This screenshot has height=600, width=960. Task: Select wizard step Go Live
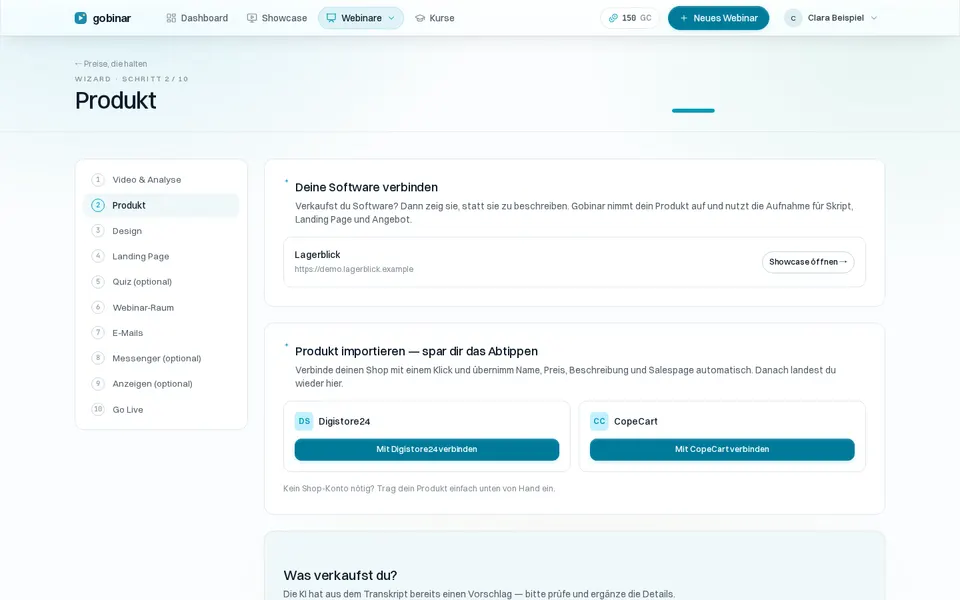[x=161, y=409]
